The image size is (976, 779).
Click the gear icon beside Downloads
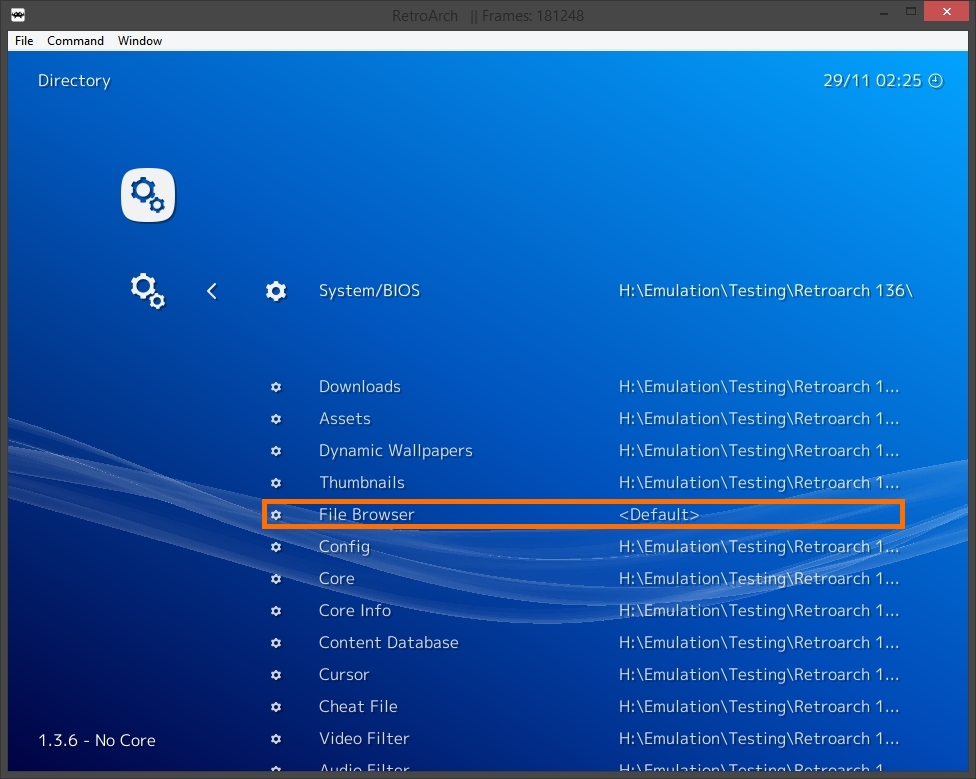tap(276, 387)
